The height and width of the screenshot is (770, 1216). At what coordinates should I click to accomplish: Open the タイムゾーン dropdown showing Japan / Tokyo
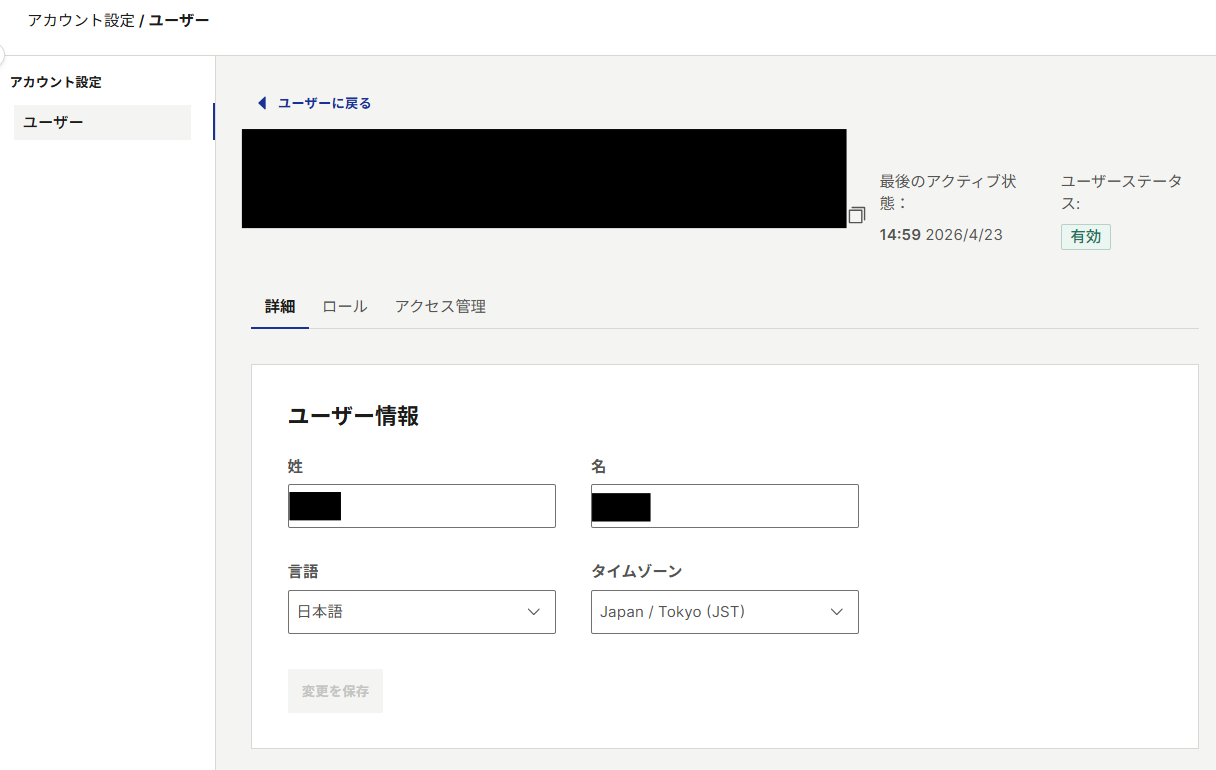[725, 612]
